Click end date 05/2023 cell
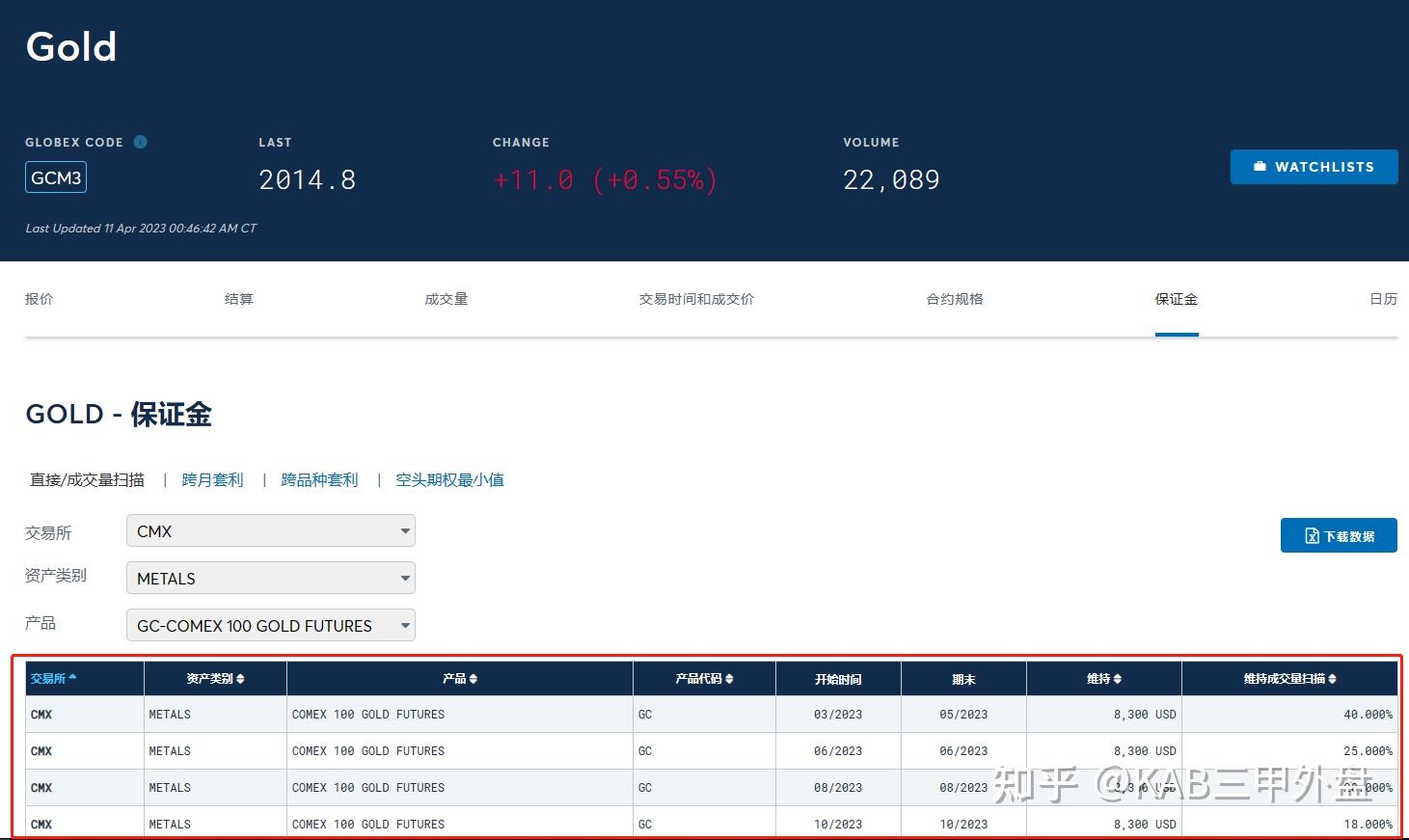The height and width of the screenshot is (840, 1409). (x=963, y=715)
